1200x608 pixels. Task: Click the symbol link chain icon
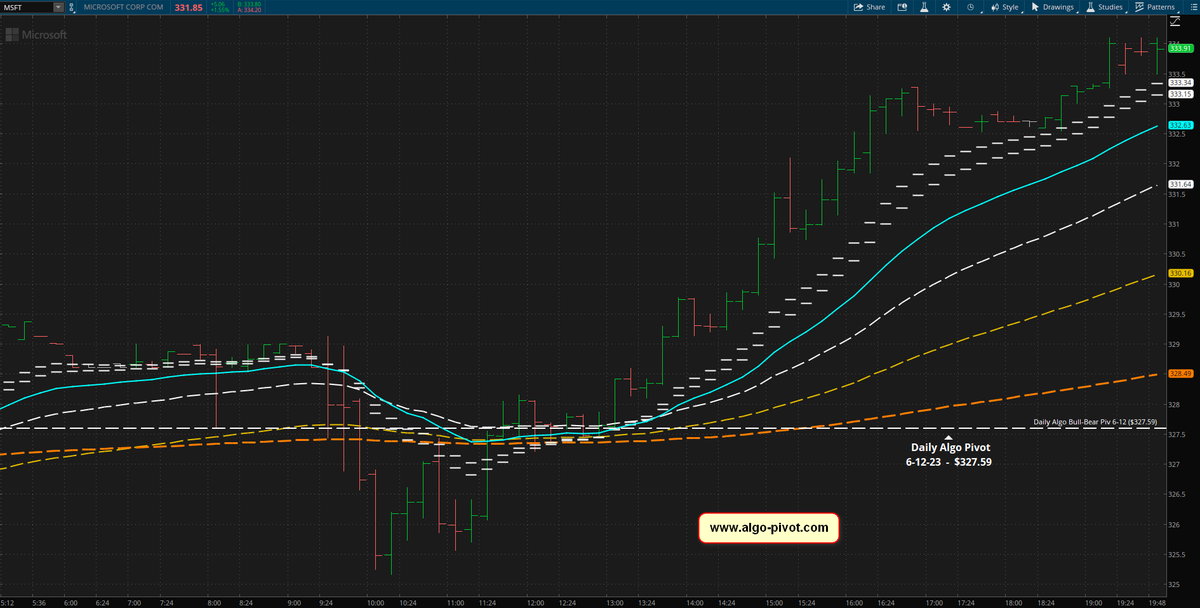pyautogui.click(x=71, y=7)
